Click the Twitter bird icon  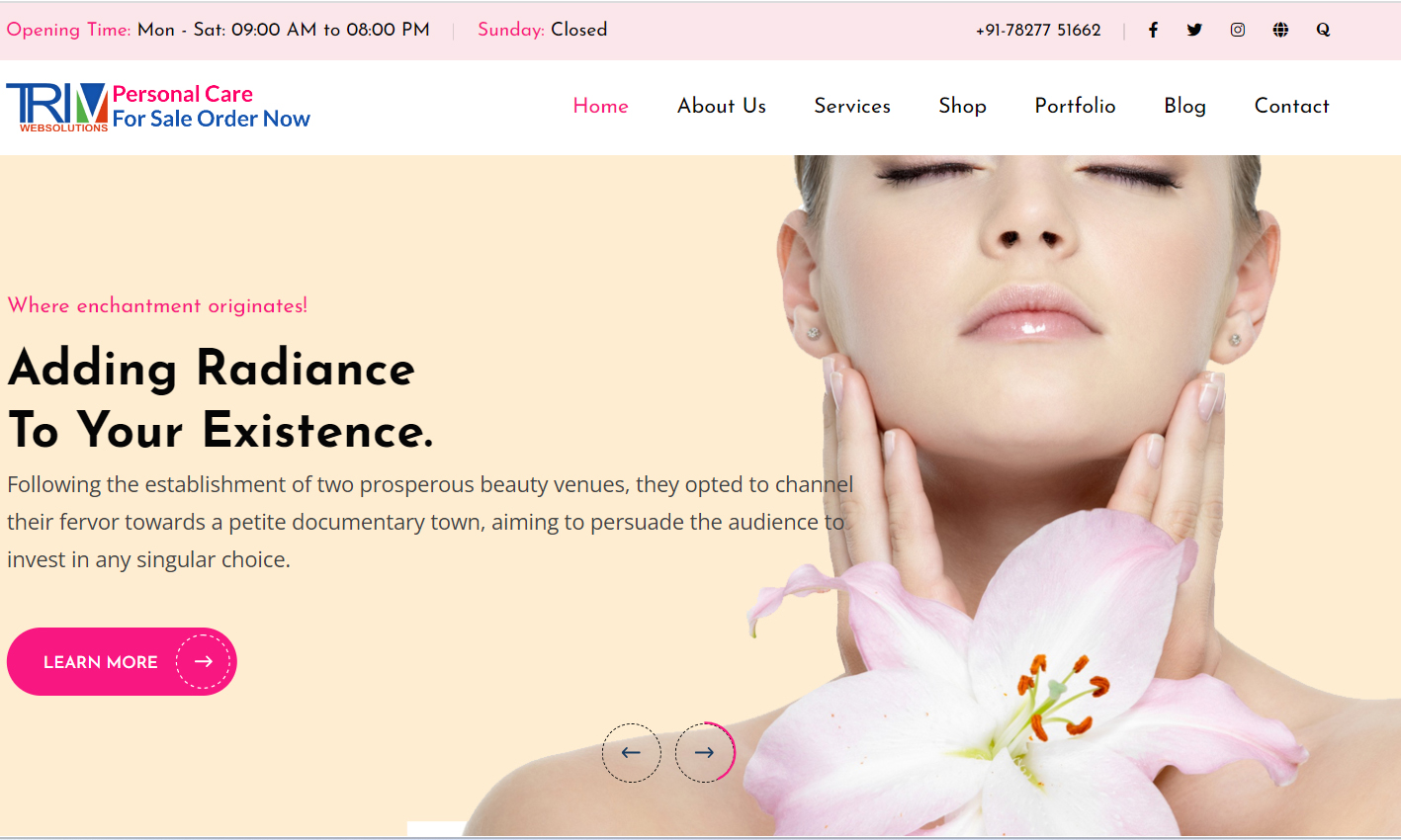click(x=1194, y=30)
